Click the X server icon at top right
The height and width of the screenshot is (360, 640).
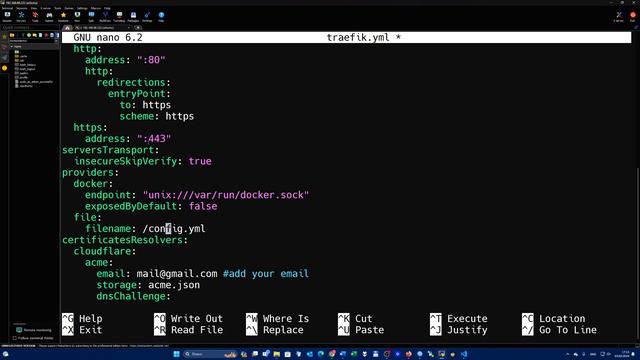point(619,16)
